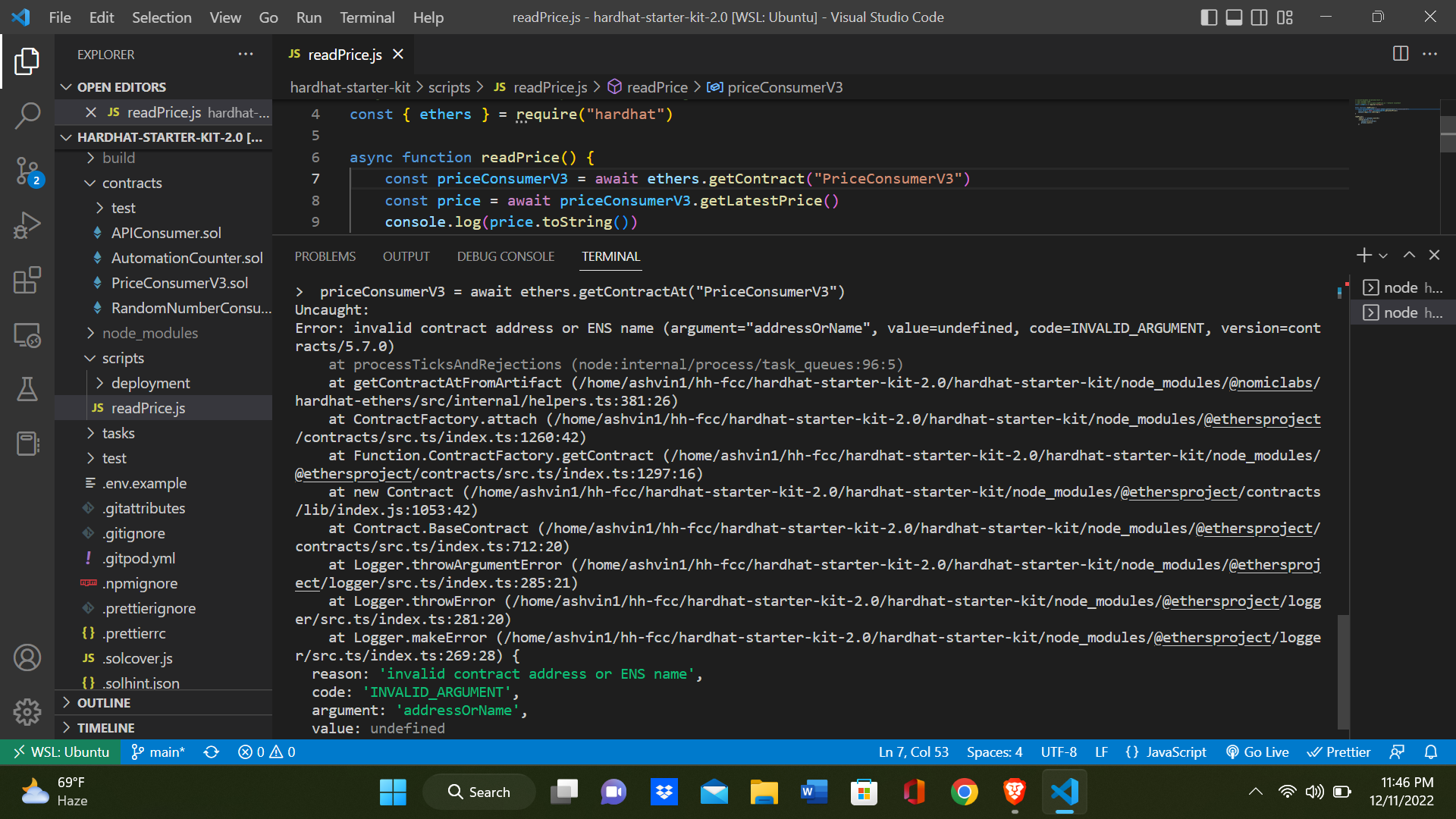Screen dimensions: 1456x819
Task: Toggle Secondary Side Bar layout icon
Action: click(1260, 17)
